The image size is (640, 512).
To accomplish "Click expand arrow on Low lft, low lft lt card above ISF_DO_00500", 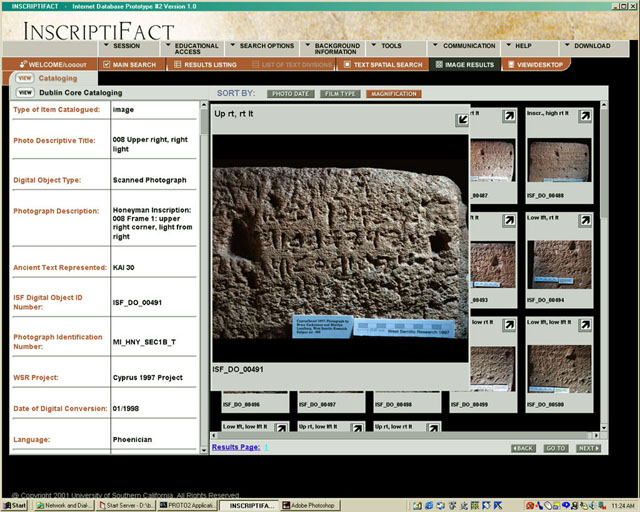I will pyautogui.click(x=585, y=325).
